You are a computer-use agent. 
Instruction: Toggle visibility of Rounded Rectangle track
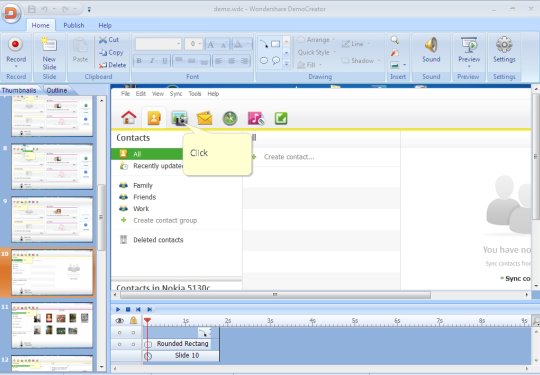[x=120, y=344]
